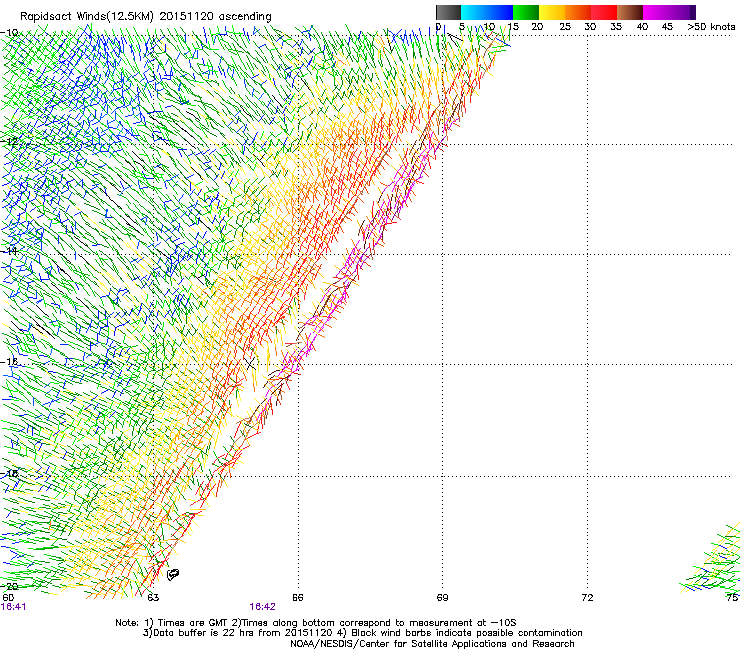
Task: Click the latitude label '-12'
Action: 9,142
